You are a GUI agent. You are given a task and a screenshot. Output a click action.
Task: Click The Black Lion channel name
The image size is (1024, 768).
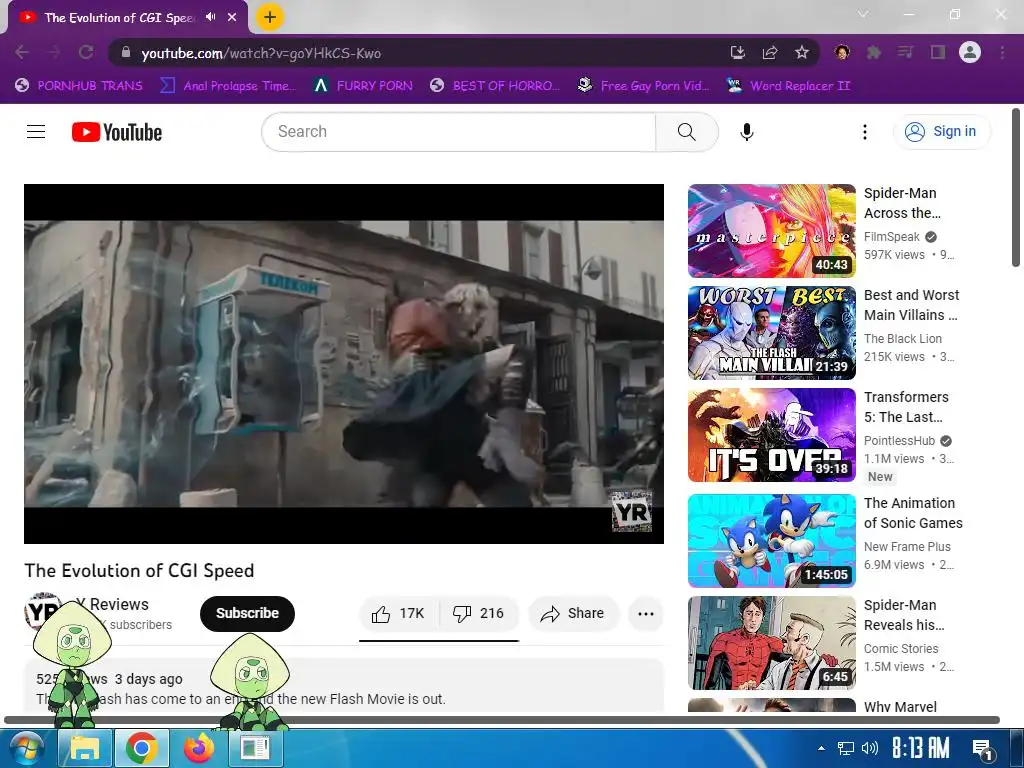pyautogui.click(x=903, y=339)
